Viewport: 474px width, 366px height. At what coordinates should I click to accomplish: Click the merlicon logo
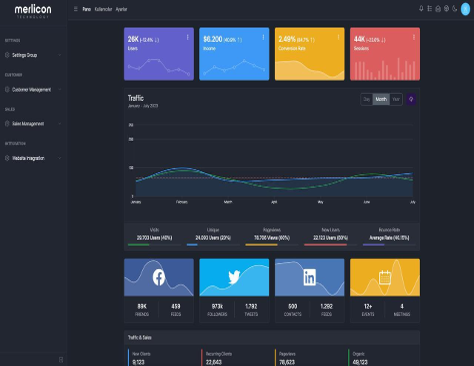33,11
